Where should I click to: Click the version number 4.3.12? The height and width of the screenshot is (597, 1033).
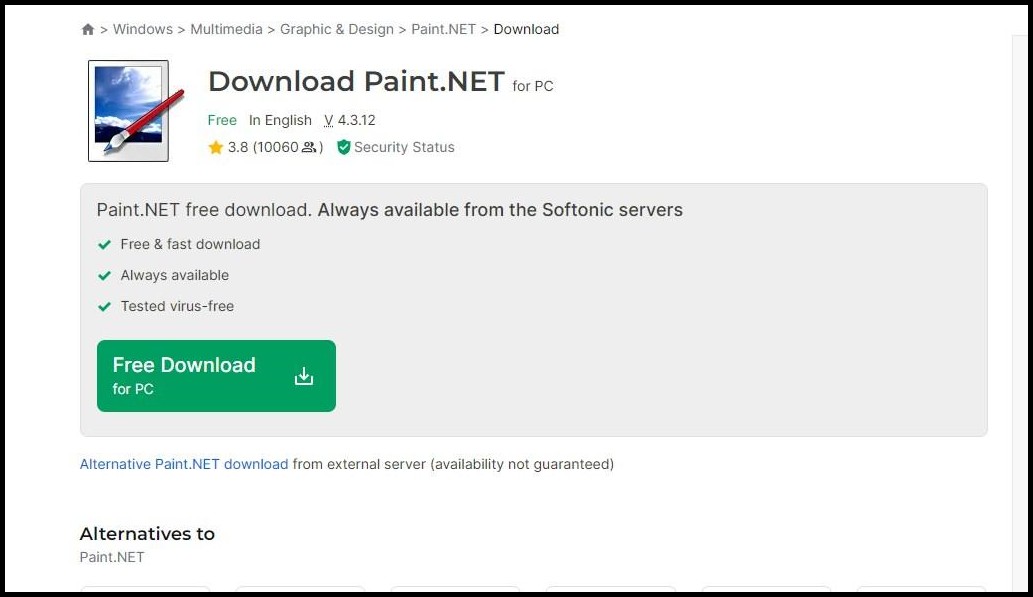pyautogui.click(x=356, y=120)
